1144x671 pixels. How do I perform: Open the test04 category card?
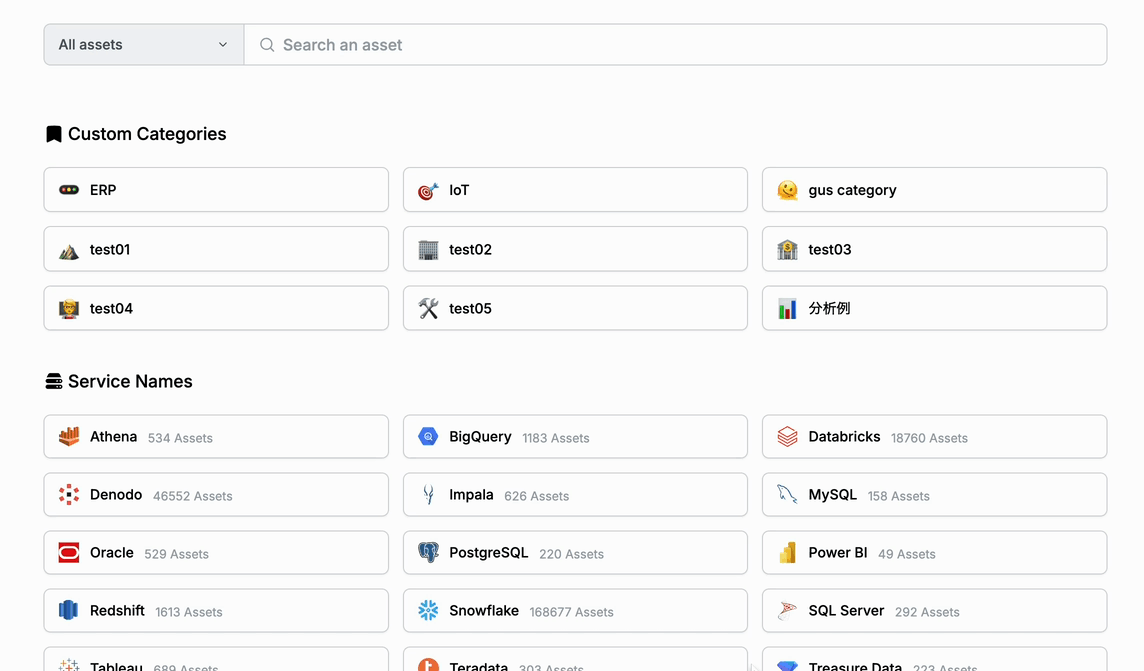tap(216, 308)
